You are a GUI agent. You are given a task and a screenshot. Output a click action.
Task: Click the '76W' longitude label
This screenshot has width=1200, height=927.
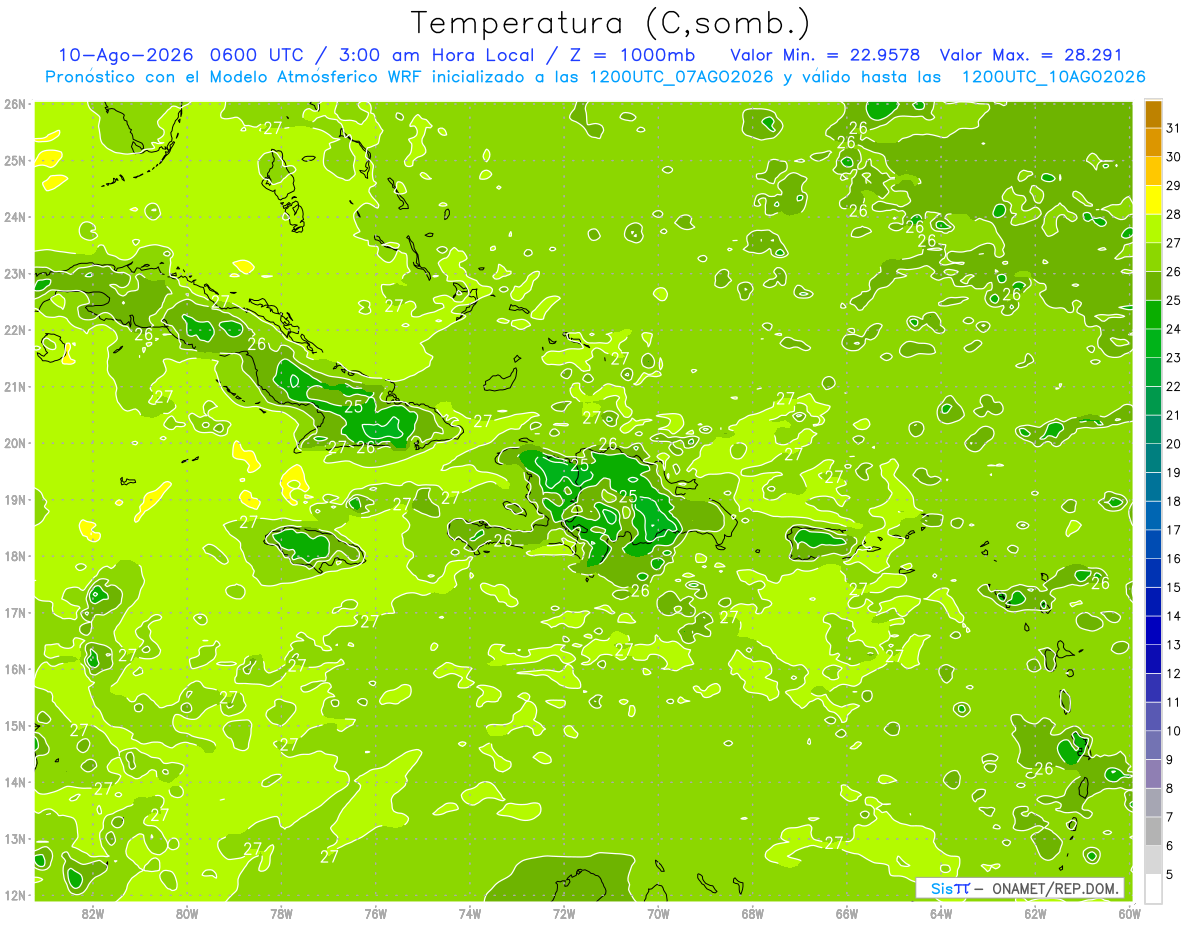click(376, 913)
